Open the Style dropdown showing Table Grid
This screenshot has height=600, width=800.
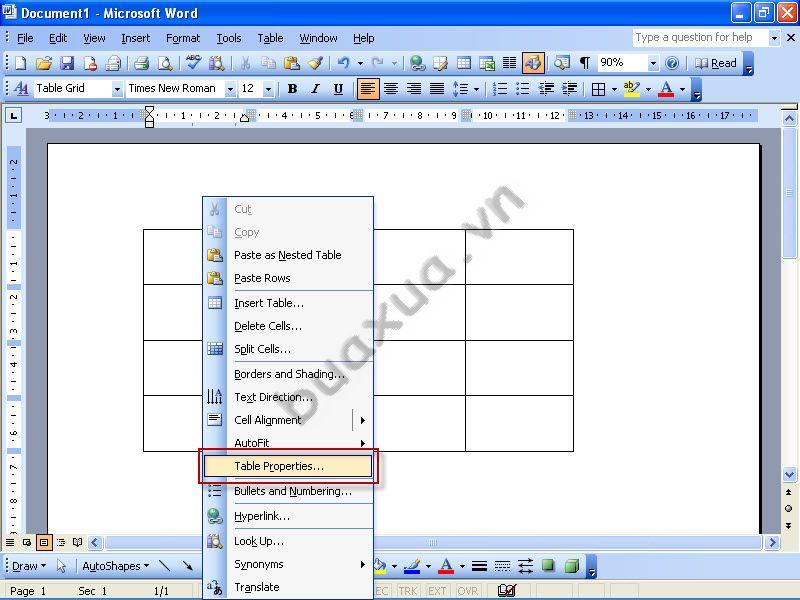(117, 89)
